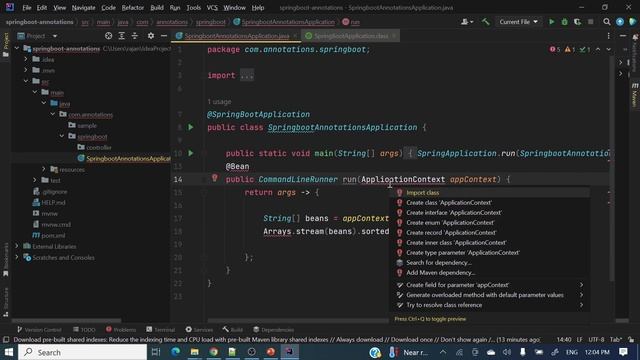Toggle Bookmarks tool window sidebar button
The image size is (640, 360).
(6, 260)
